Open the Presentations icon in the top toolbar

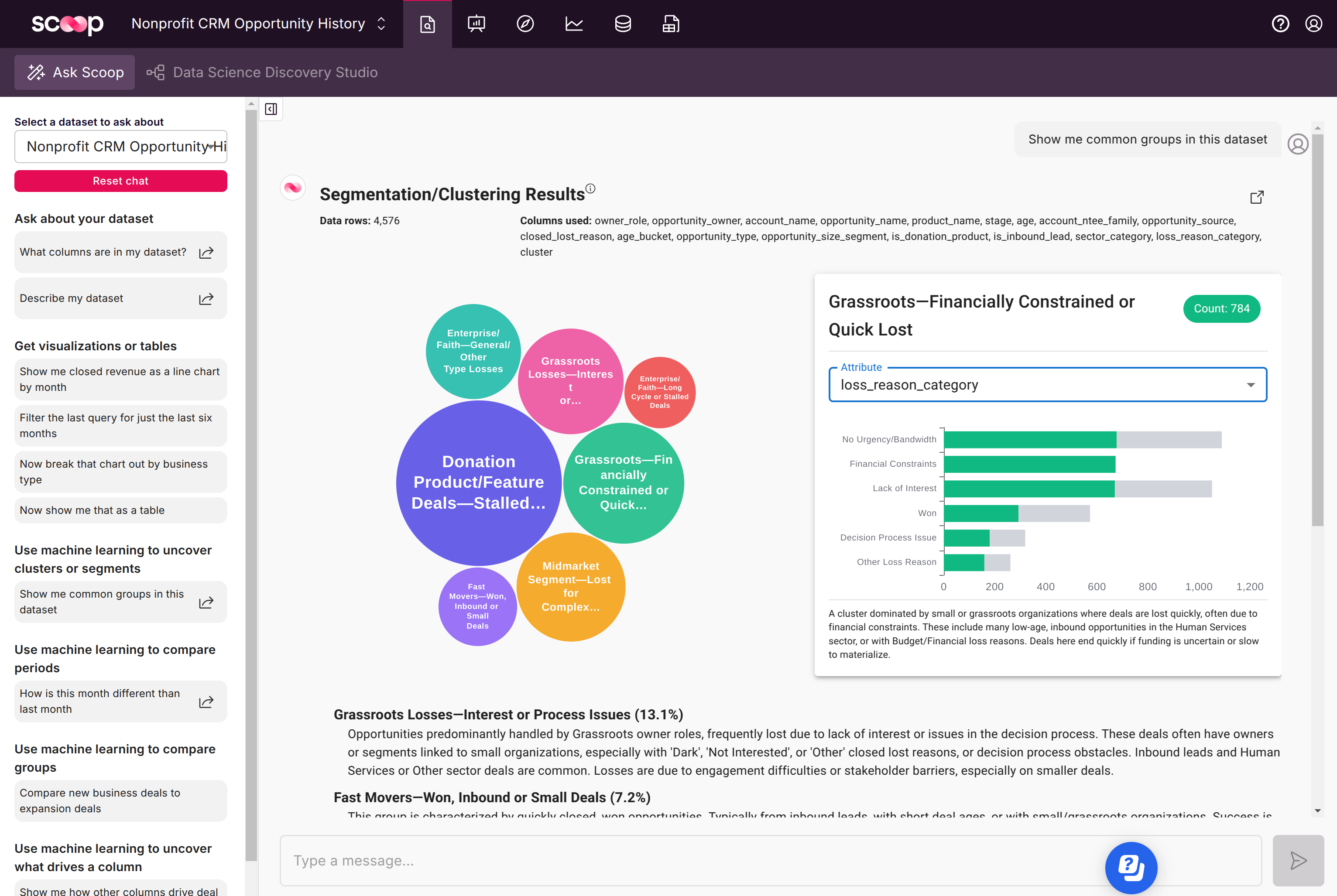pos(476,24)
